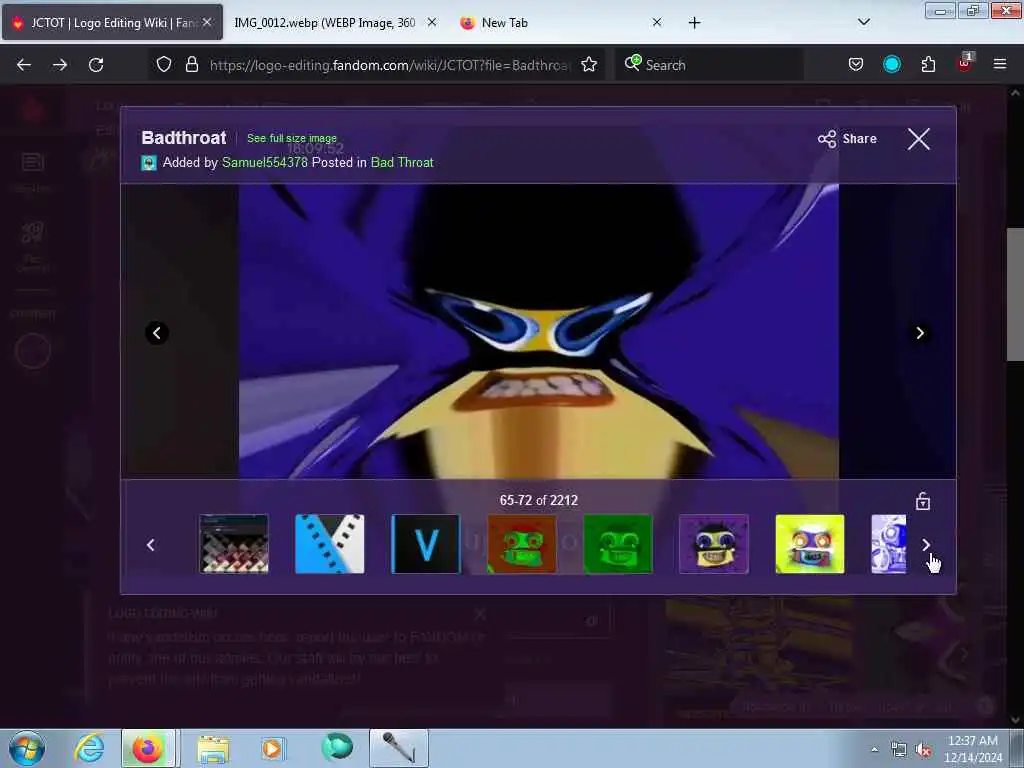Switch to the New Tab tab
1024x768 pixels.
pyautogui.click(x=560, y=23)
